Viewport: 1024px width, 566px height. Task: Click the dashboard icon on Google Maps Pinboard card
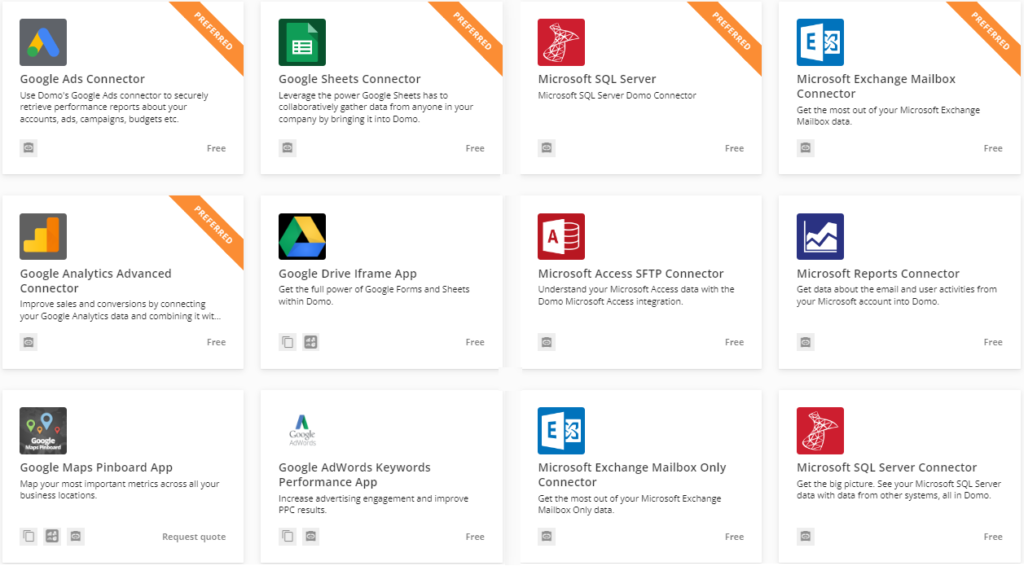click(x=52, y=537)
